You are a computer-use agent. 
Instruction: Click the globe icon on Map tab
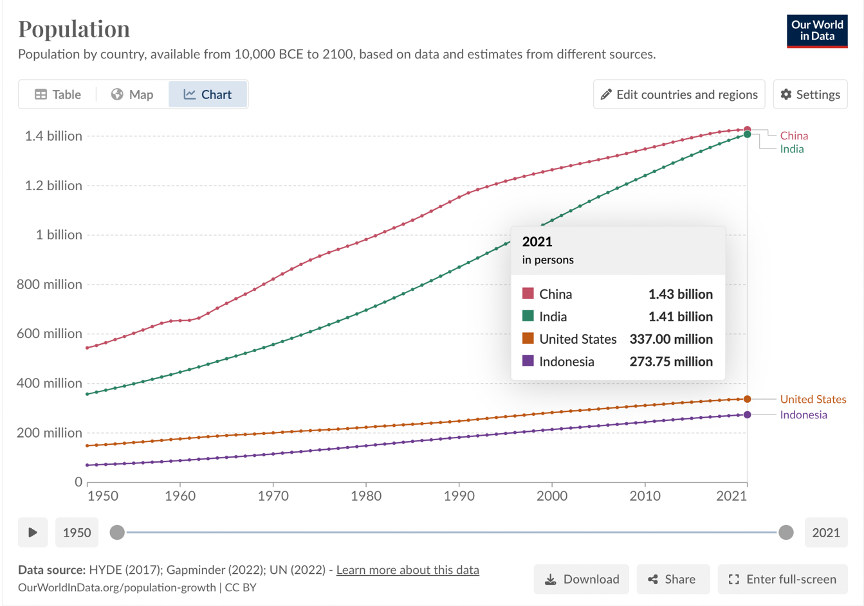(117, 94)
